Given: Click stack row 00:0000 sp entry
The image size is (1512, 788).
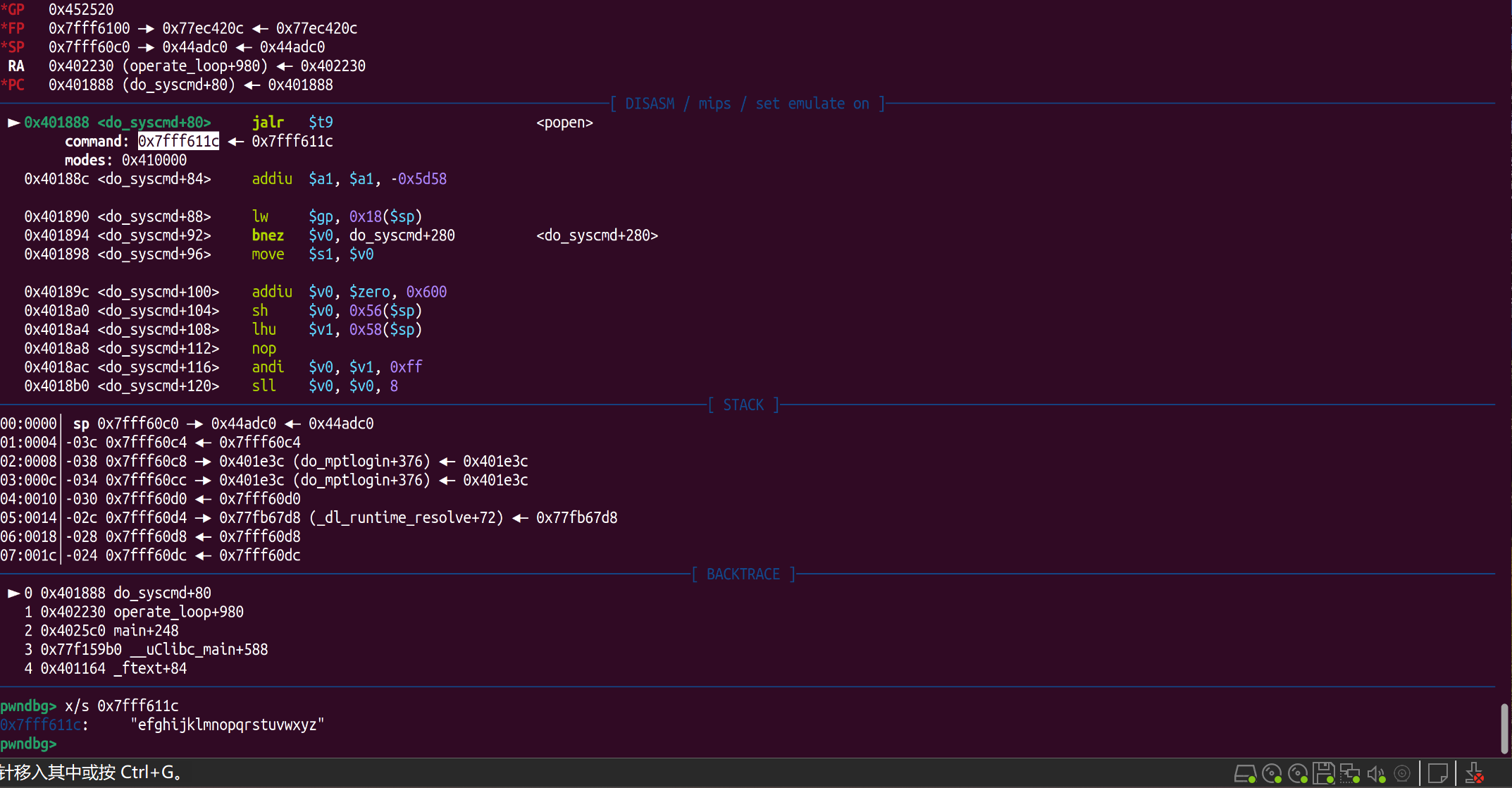Looking at the screenshot, I should coord(187,424).
